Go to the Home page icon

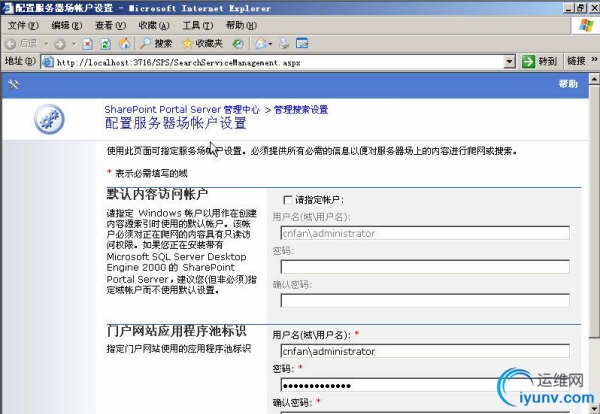click(x=124, y=44)
